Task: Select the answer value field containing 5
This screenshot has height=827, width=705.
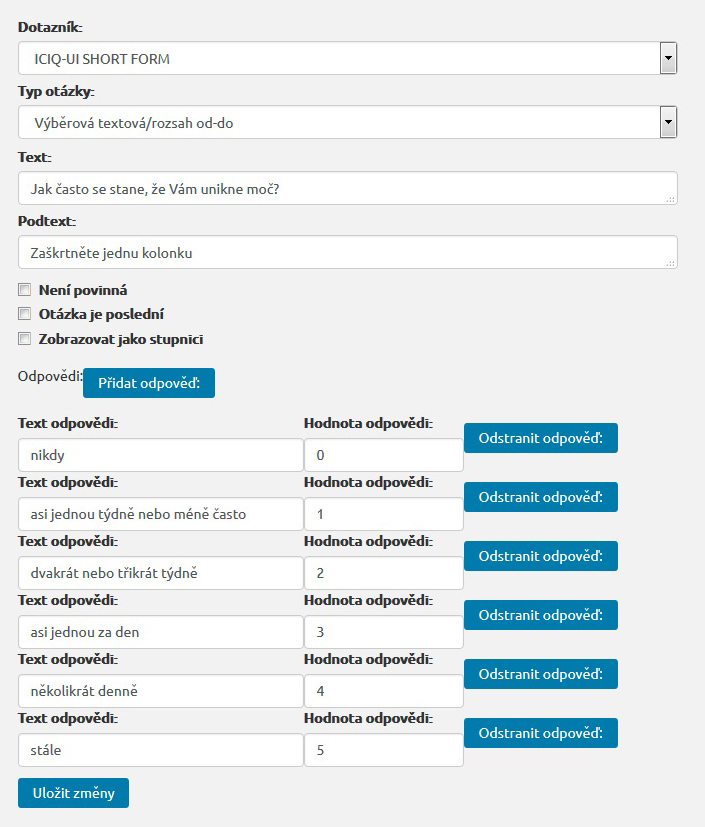Action: 383,750
